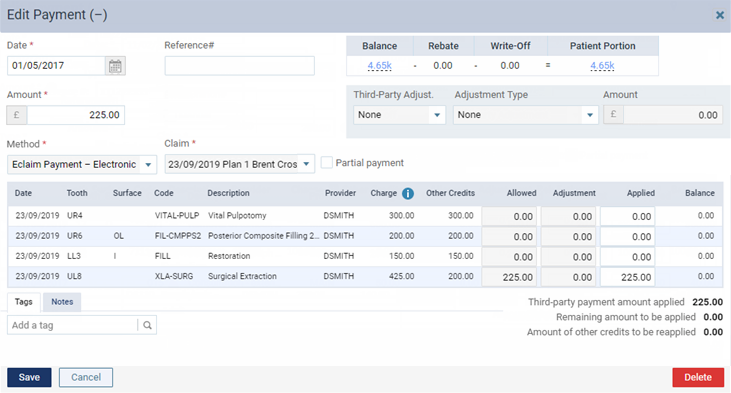This screenshot has width=731, height=393.
Task: Click the Write-Off header in summary
Action: (510, 46)
